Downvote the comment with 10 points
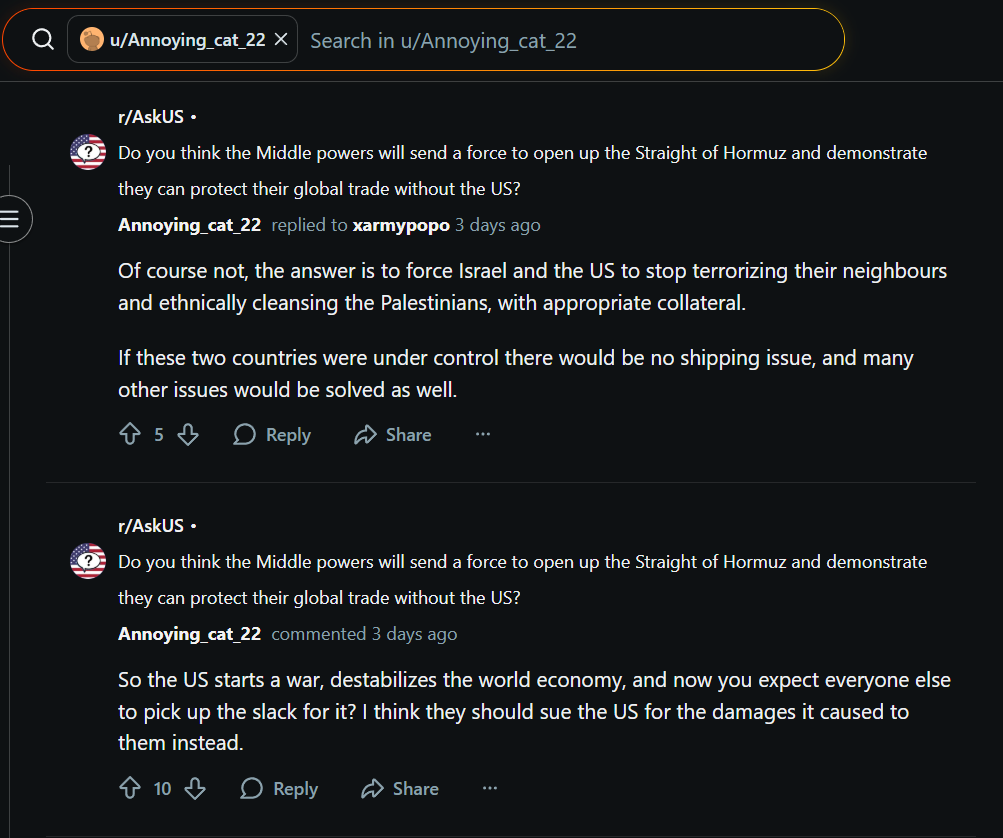The width and height of the screenshot is (1003, 838). tap(195, 788)
